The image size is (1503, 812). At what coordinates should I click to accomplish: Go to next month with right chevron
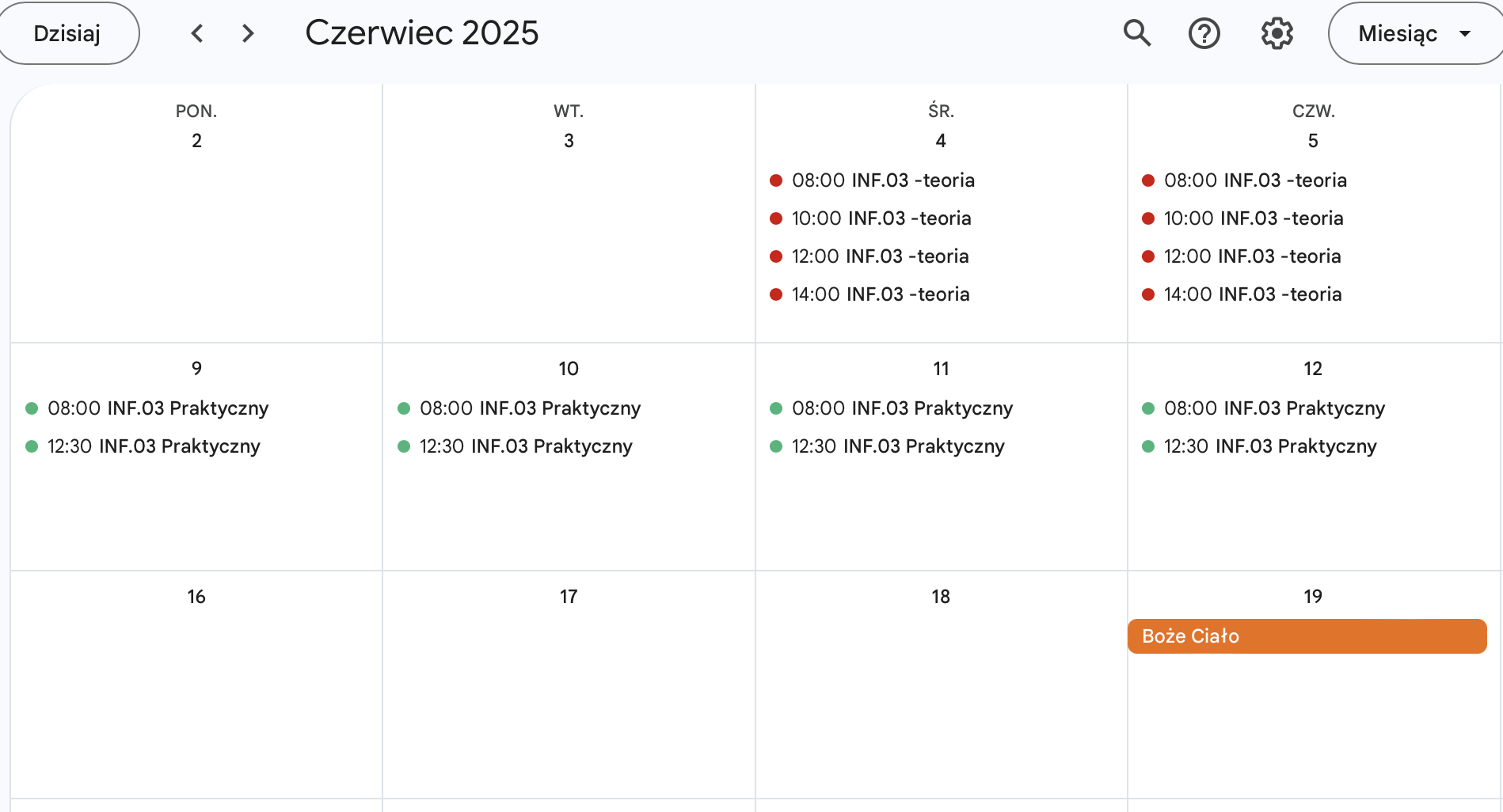tap(248, 33)
